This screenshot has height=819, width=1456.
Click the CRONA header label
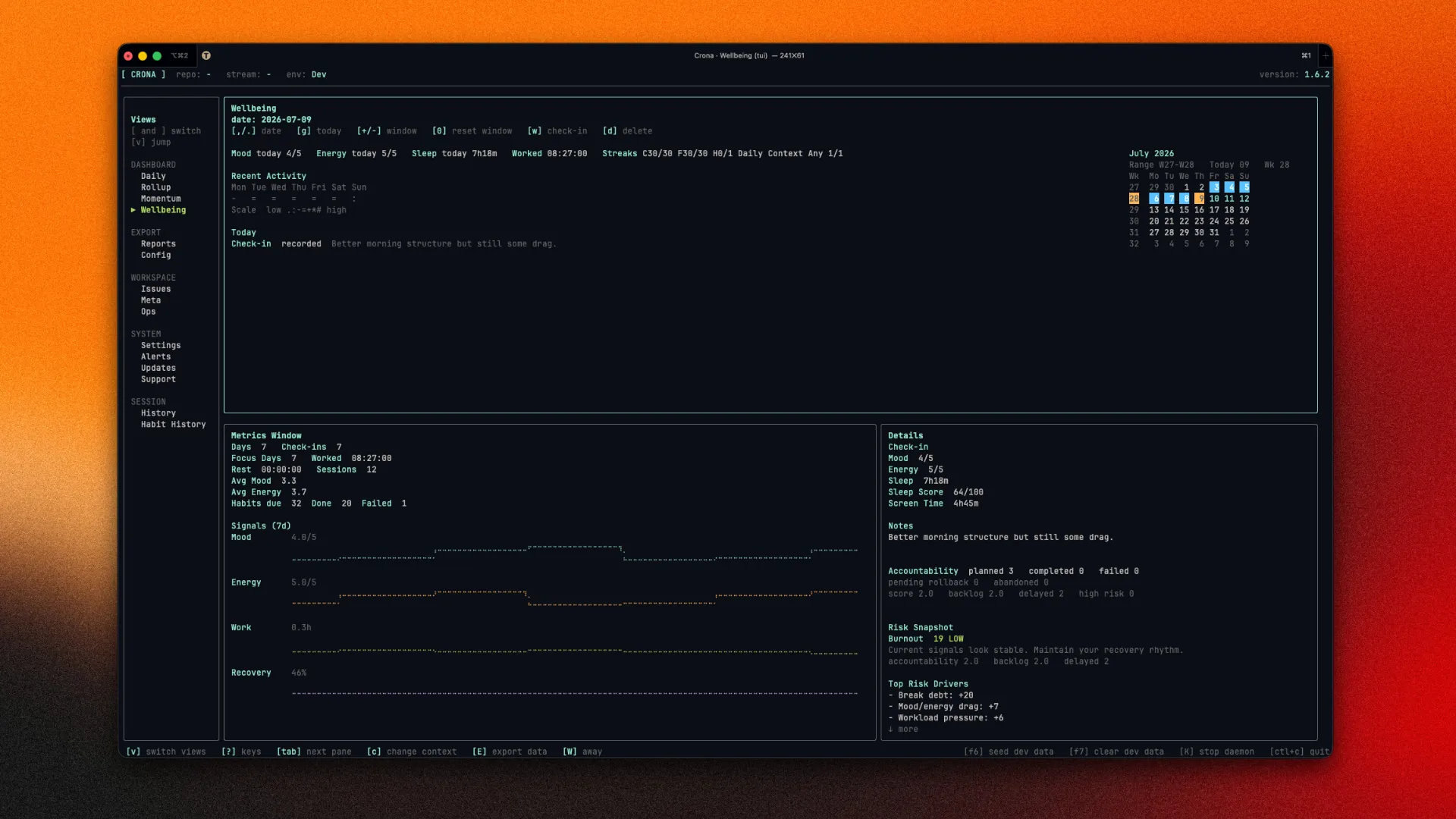point(143,75)
